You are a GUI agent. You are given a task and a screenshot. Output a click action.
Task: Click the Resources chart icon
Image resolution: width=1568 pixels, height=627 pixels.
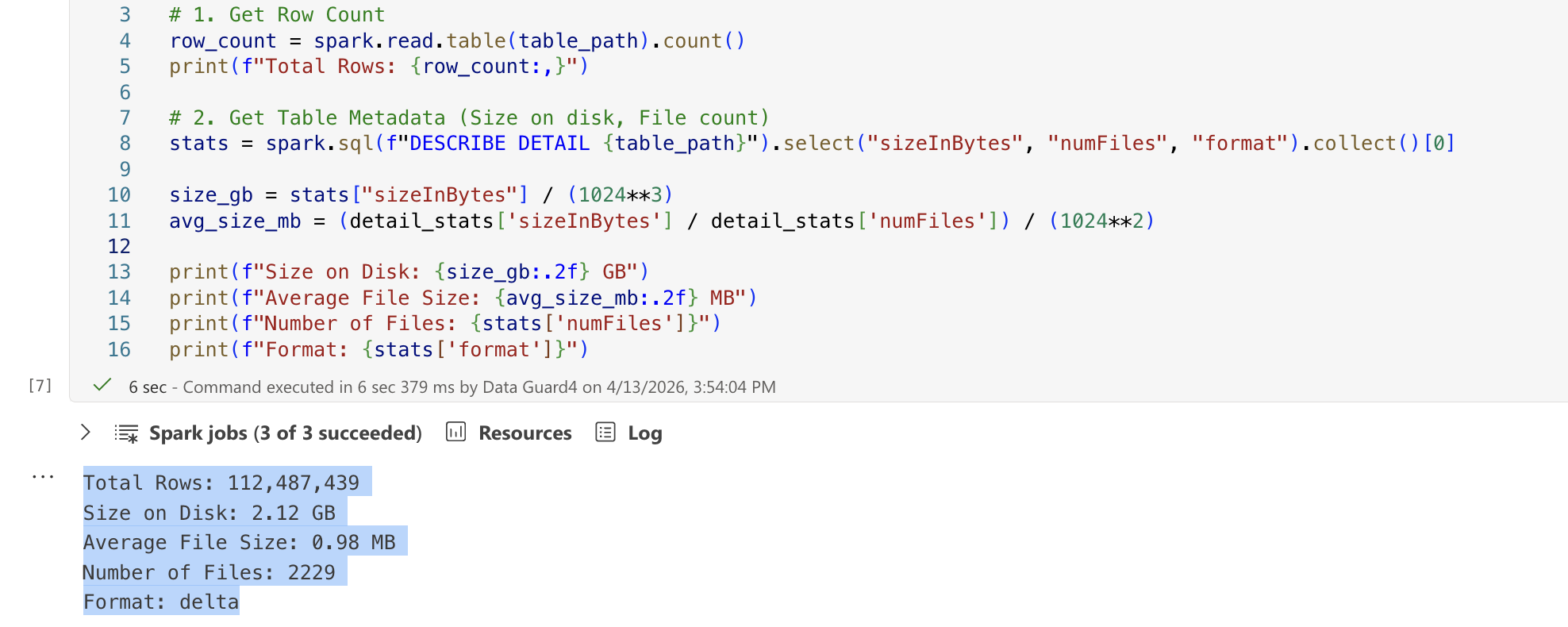[455, 433]
